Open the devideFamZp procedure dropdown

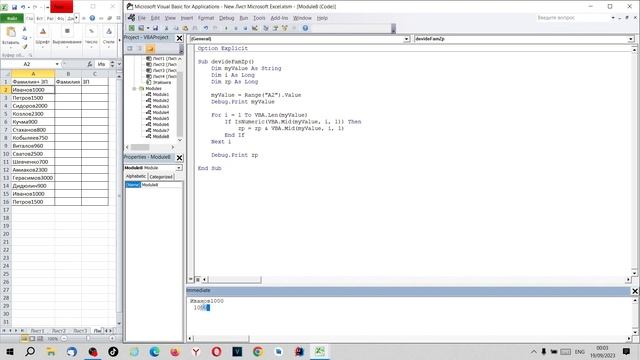pos(631,39)
